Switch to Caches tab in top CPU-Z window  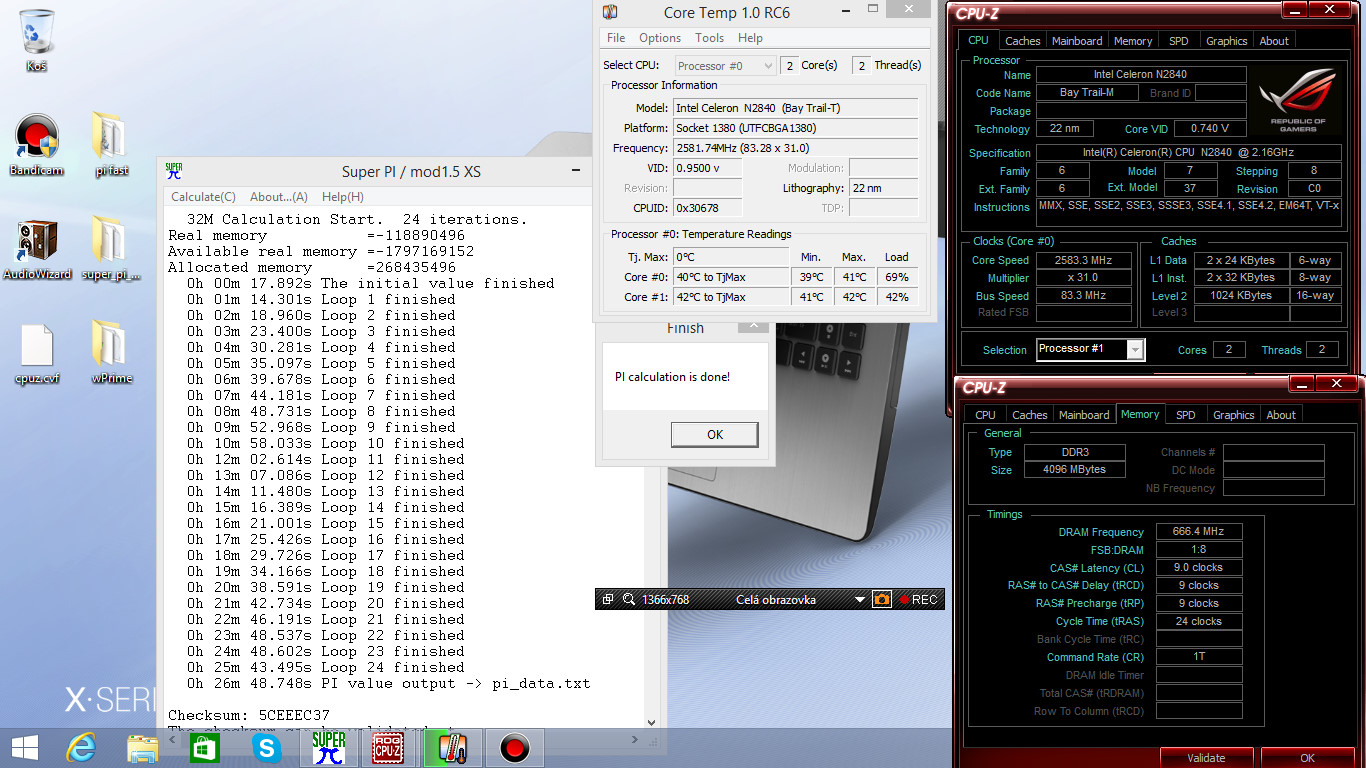click(x=1022, y=41)
